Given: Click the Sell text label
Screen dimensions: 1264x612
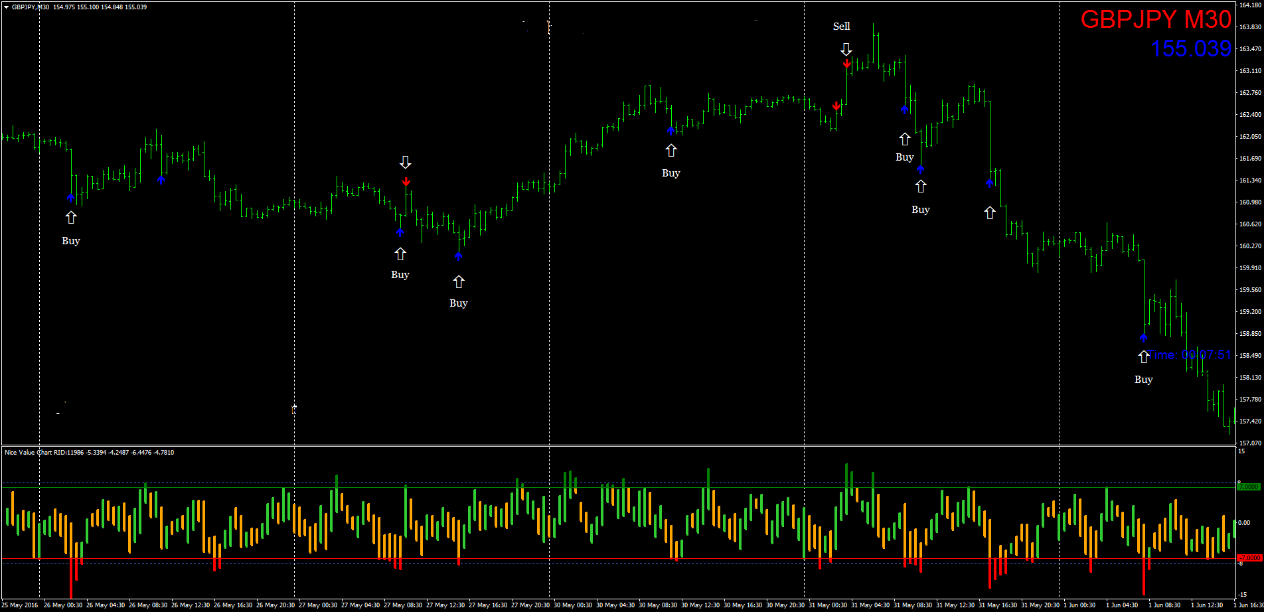Looking at the screenshot, I should click(842, 26).
